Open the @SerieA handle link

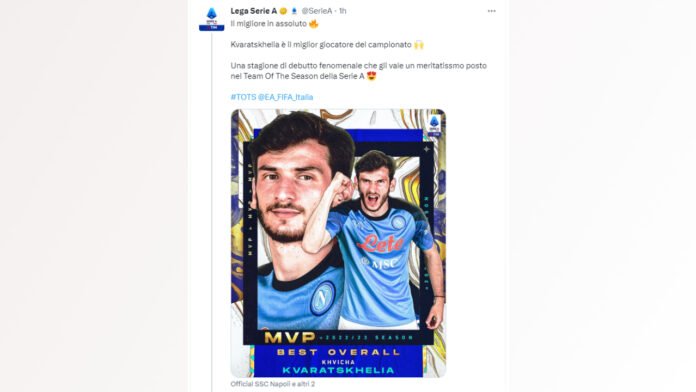[316, 11]
